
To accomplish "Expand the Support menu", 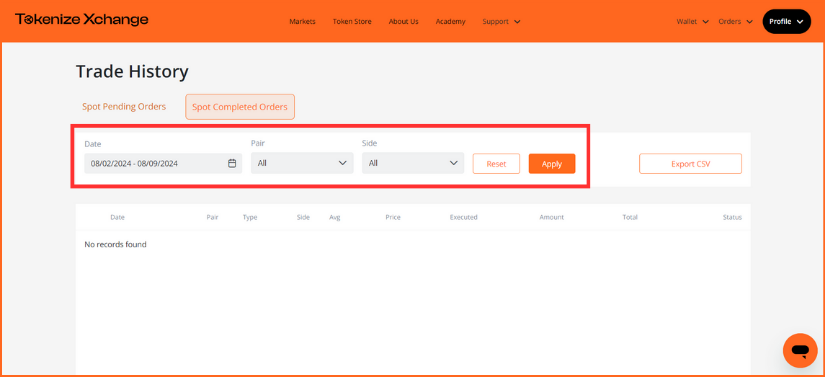I will click(502, 22).
